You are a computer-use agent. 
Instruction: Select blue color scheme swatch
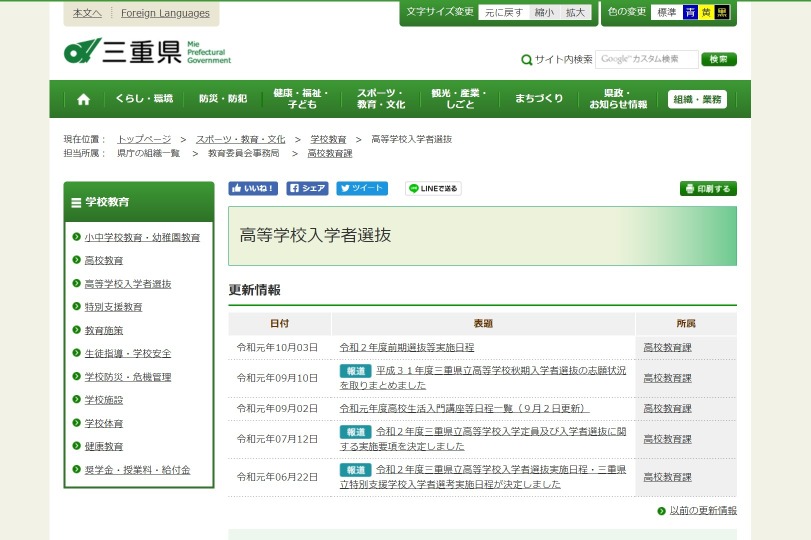point(690,13)
